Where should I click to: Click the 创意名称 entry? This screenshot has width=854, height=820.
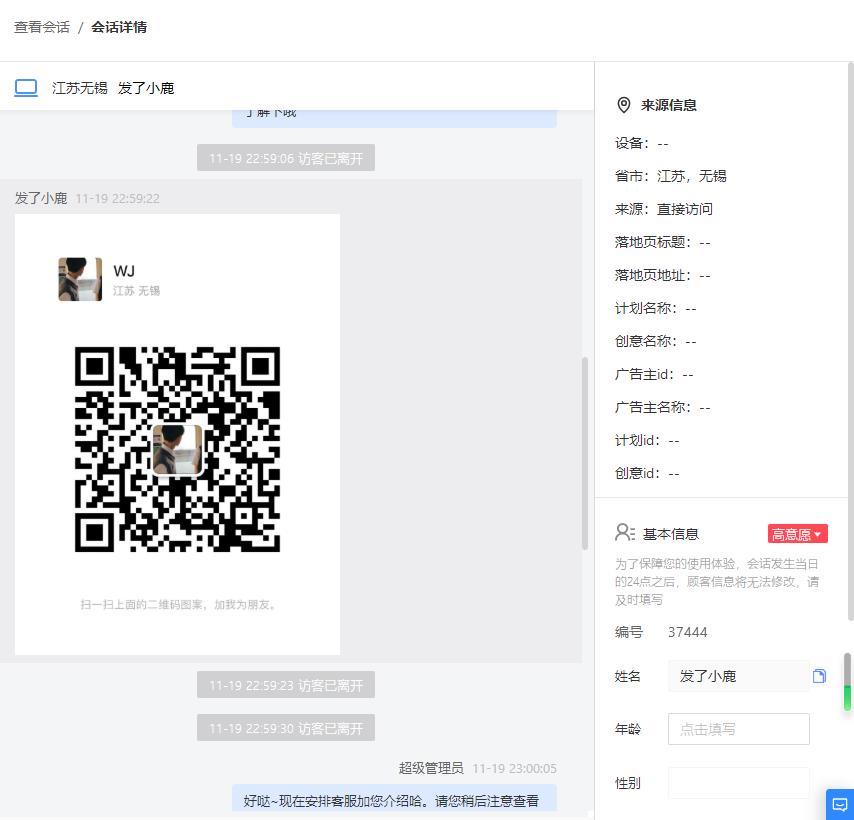pyautogui.click(x=655, y=341)
